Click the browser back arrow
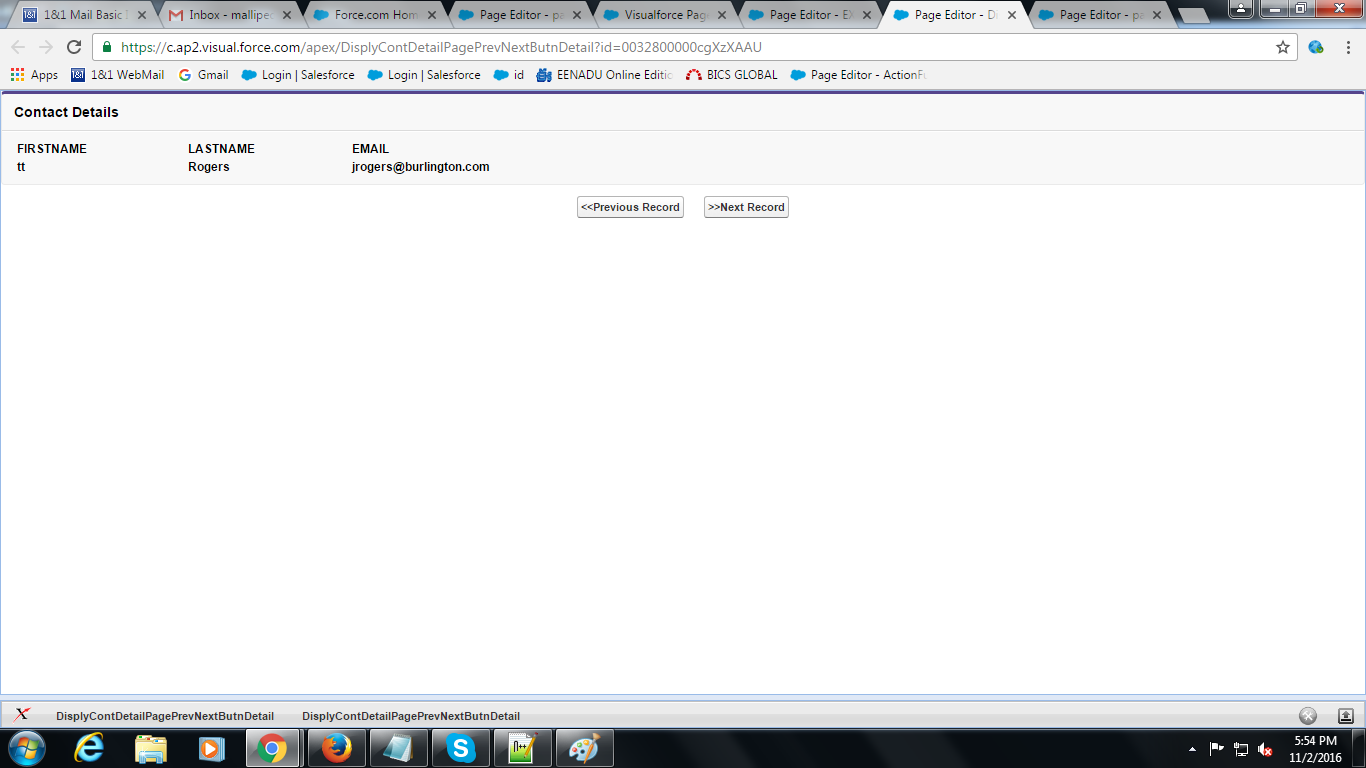The width and height of the screenshot is (1366, 768). (x=17, y=46)
